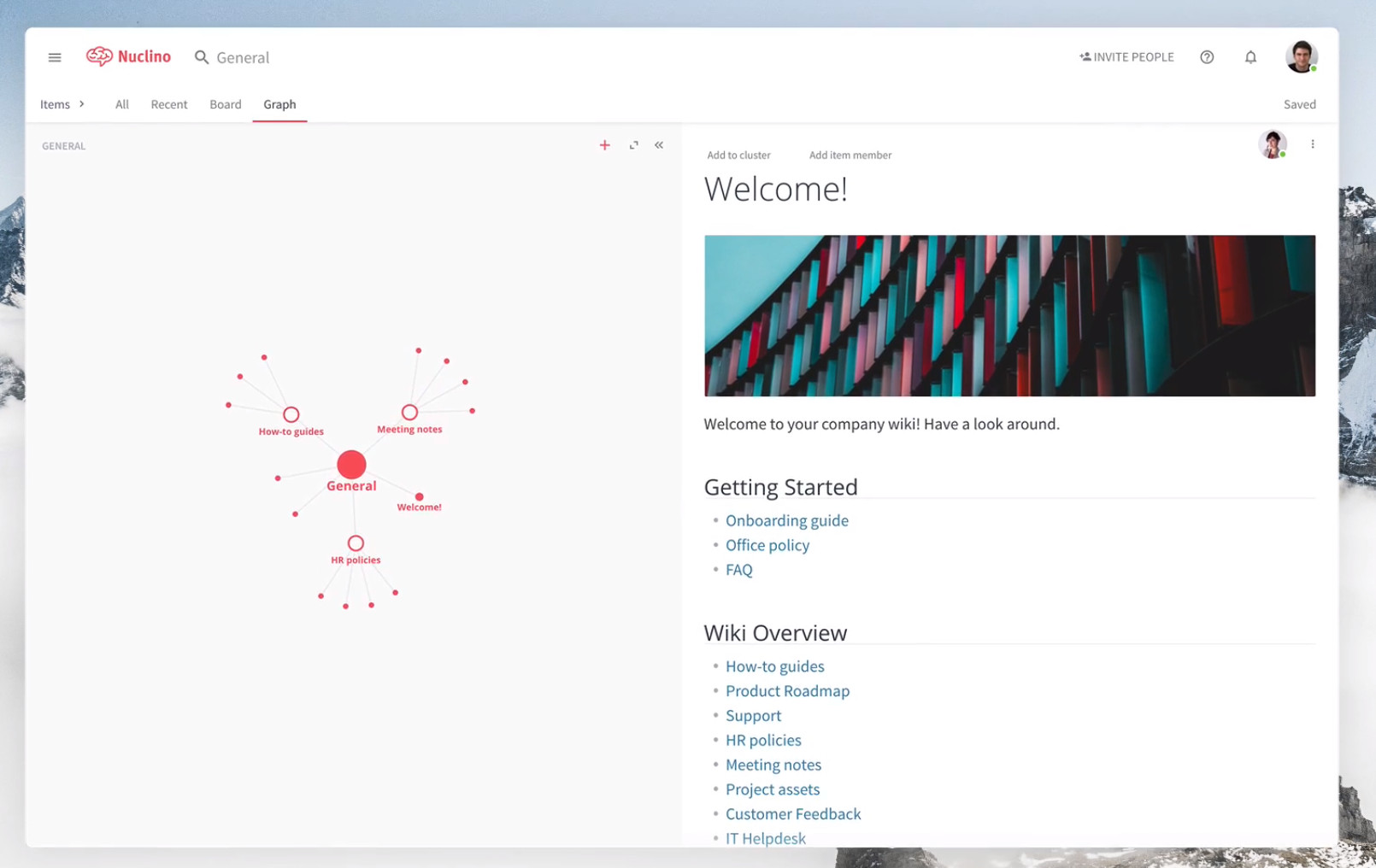Click the colorful building cover image

coord(1009,315)
